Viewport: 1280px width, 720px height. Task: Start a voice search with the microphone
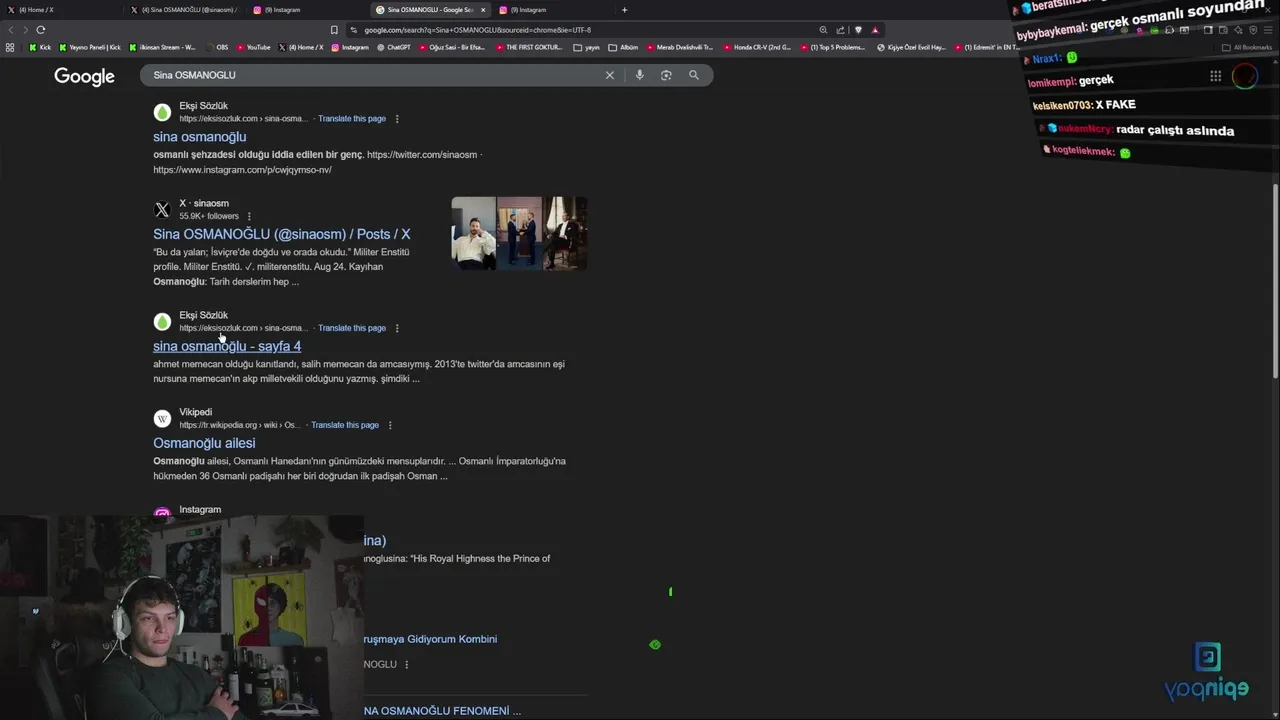coord(639,75)
